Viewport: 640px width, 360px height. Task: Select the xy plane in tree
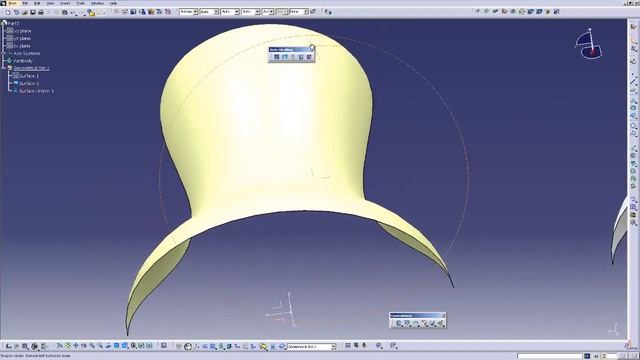(22, 31)
